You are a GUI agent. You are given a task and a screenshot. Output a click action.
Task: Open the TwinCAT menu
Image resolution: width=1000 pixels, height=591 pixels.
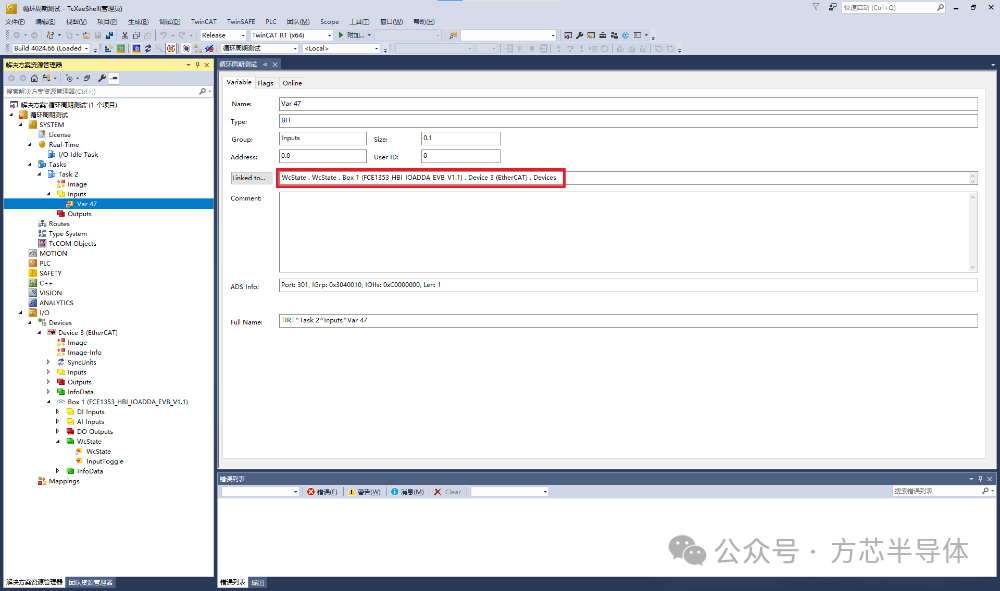[x=203, y=22]
